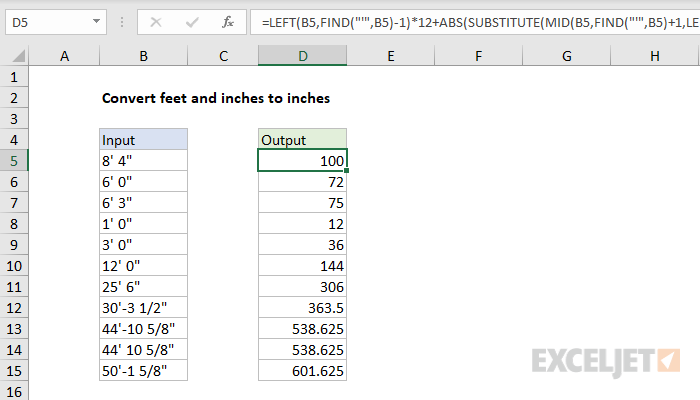Screen dimensions: 700x400
Task: Select row 1 header
Action: click(x=14, y=77)
